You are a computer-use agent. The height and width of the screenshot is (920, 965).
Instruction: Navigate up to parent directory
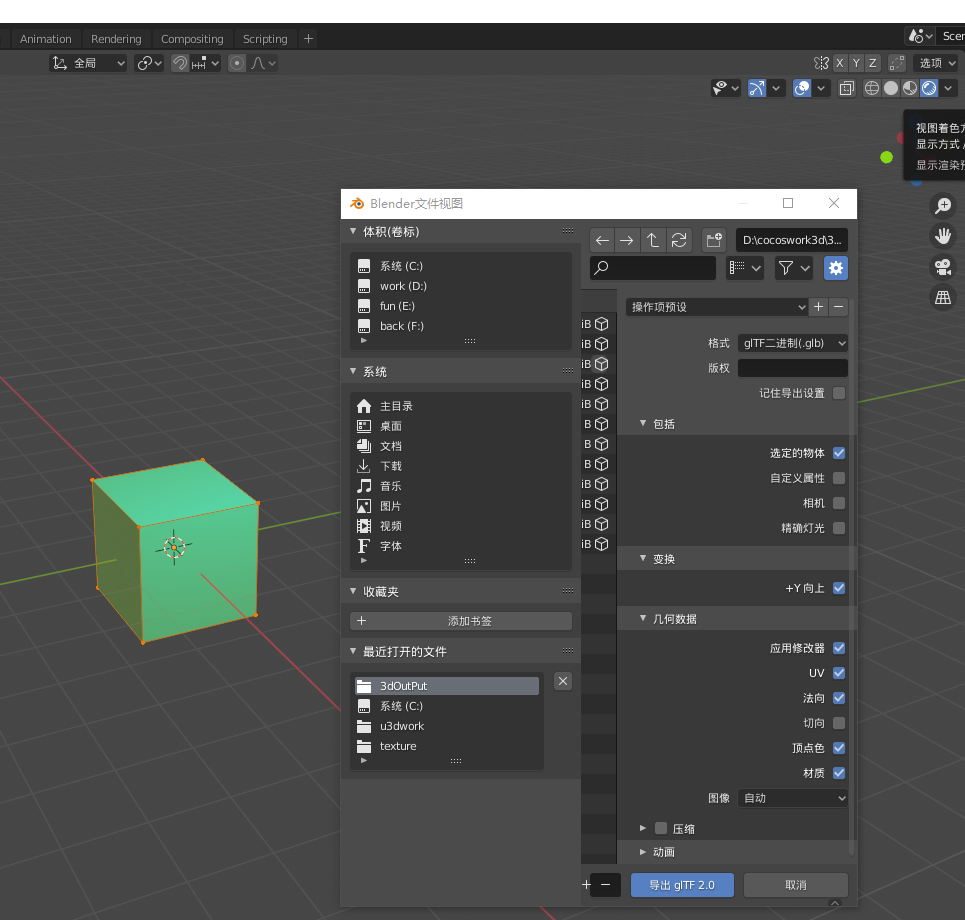pos(652,240)
